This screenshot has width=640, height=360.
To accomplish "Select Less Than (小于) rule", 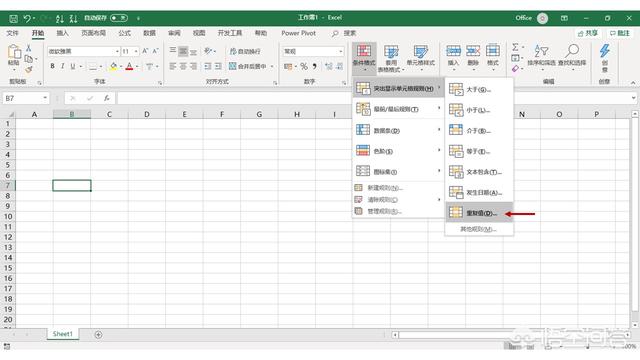I will point(479,110).
